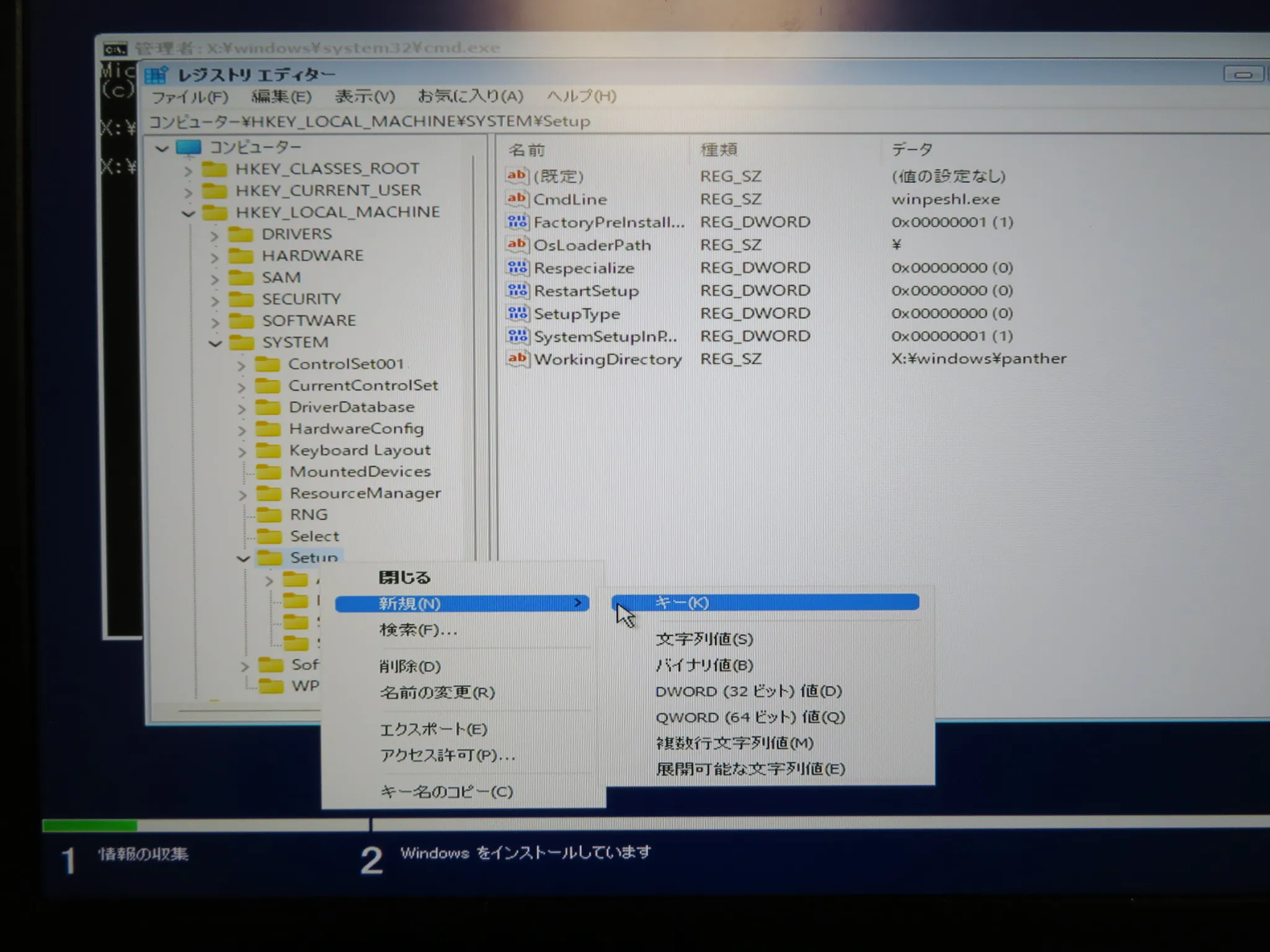Viewport: 1270px width, 952px height.
Task: Click the DWORD icon of Respecialize value
Action: pos(517,268)
